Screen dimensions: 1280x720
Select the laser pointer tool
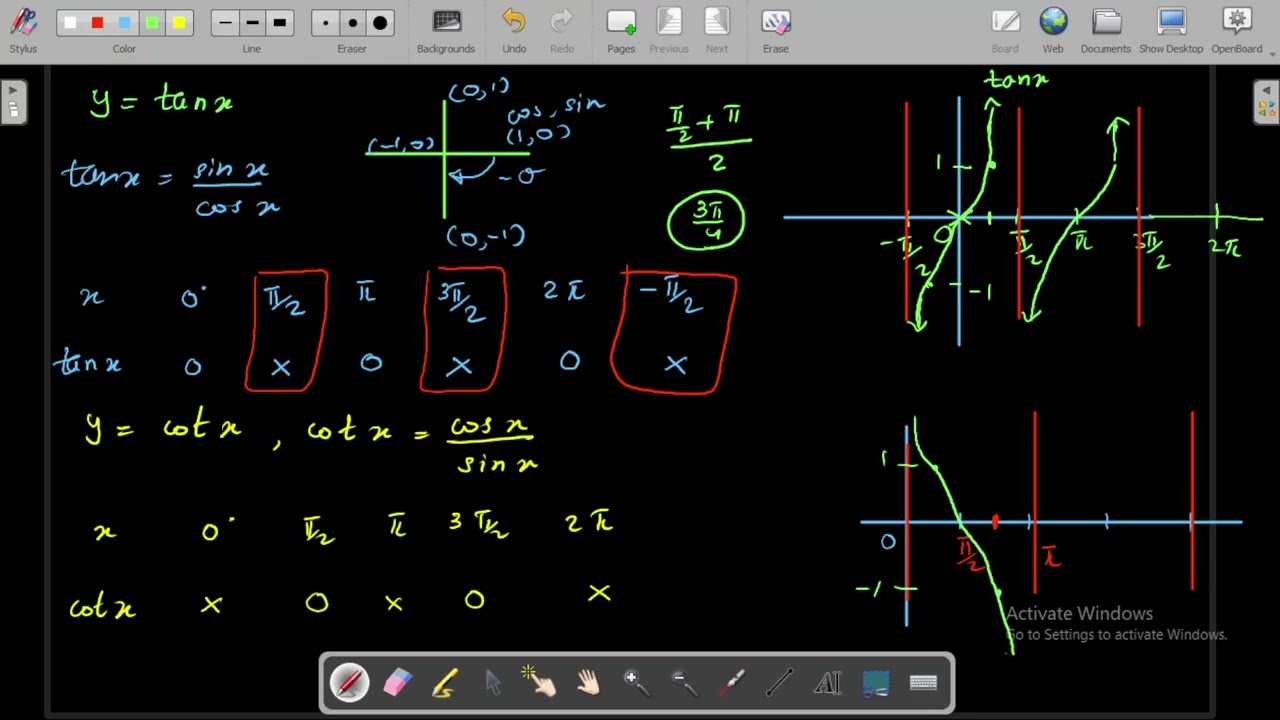732,683
